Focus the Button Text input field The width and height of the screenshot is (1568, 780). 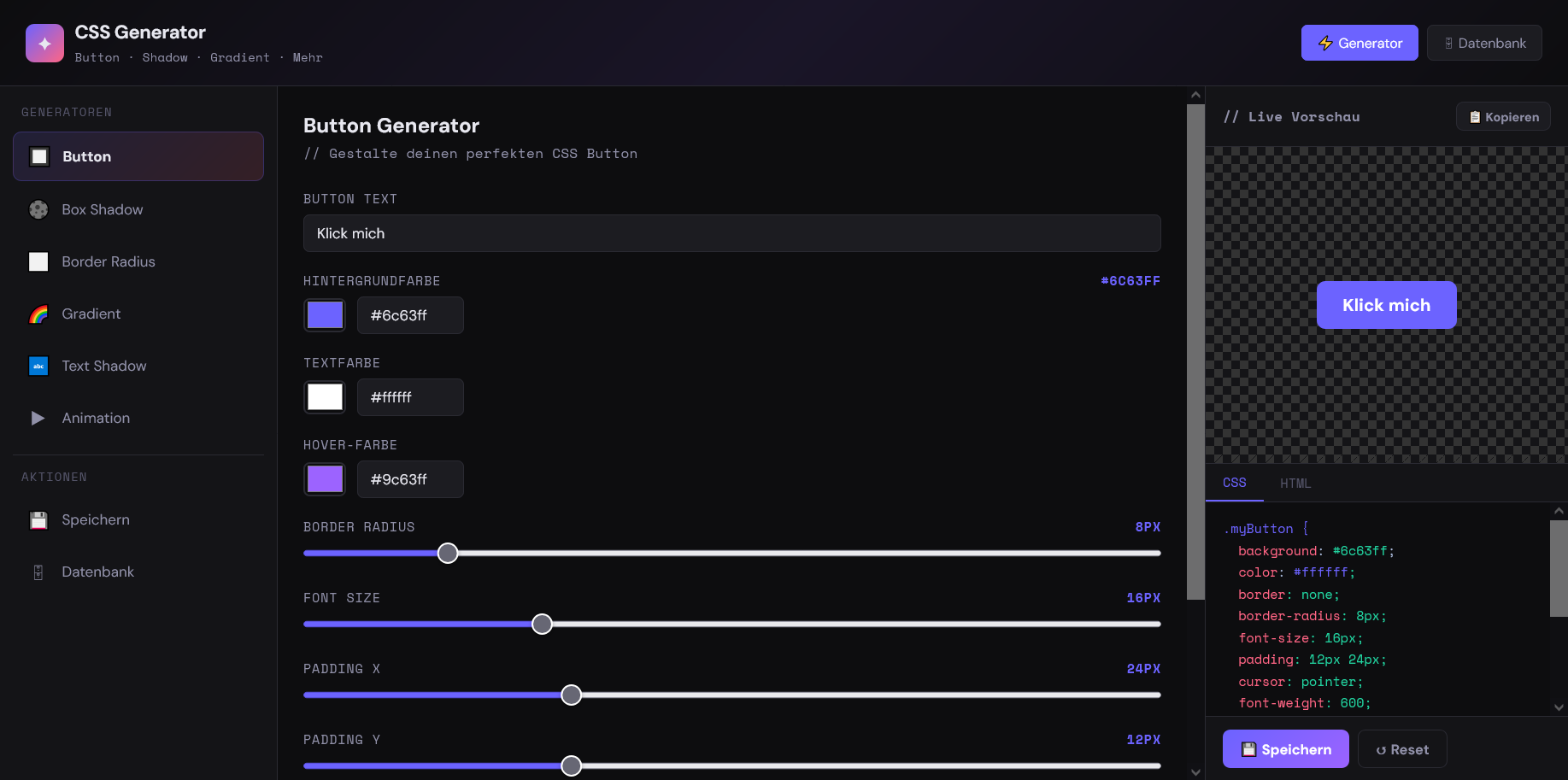[731, 233]
